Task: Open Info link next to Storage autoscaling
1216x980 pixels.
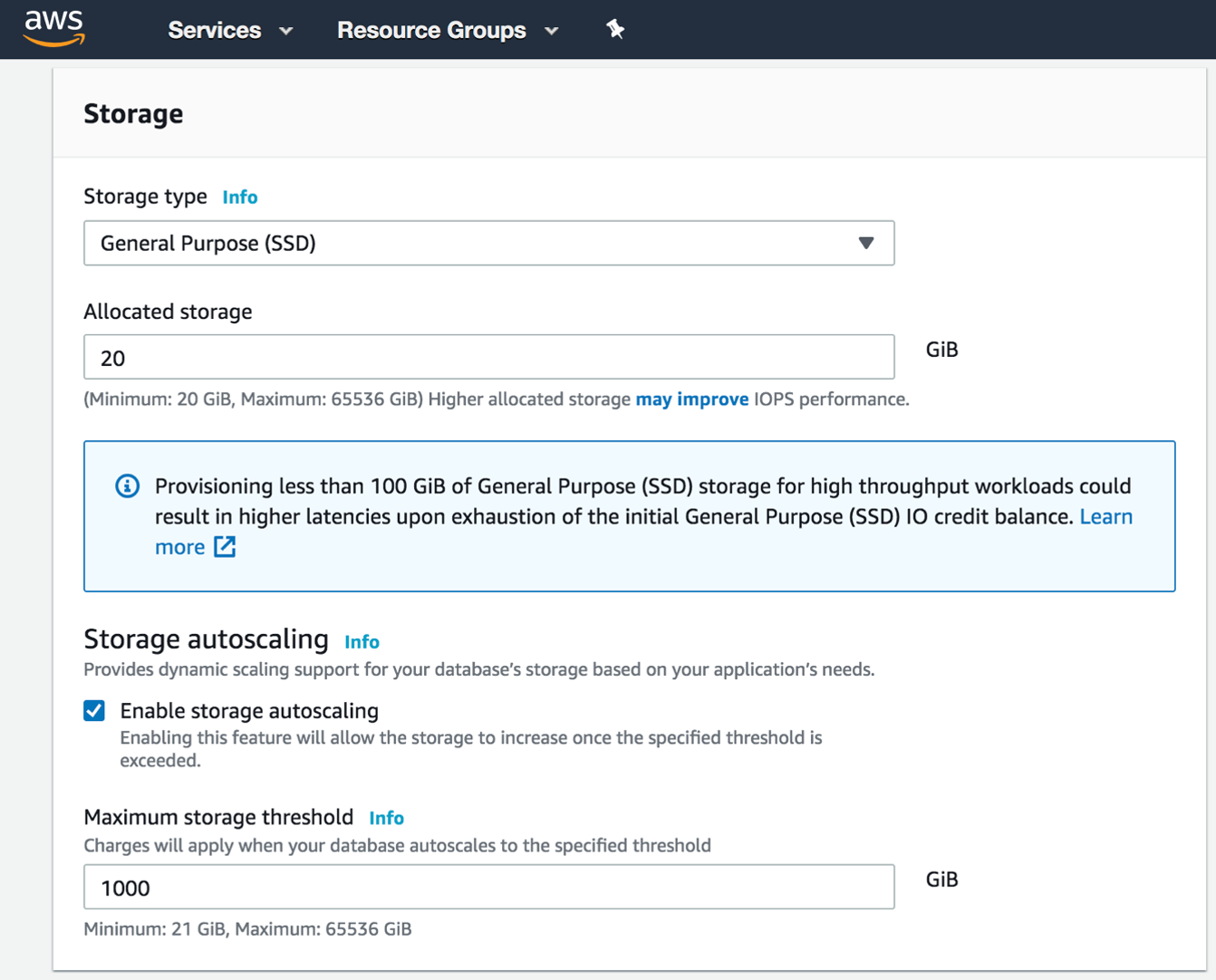Action: 362,642
